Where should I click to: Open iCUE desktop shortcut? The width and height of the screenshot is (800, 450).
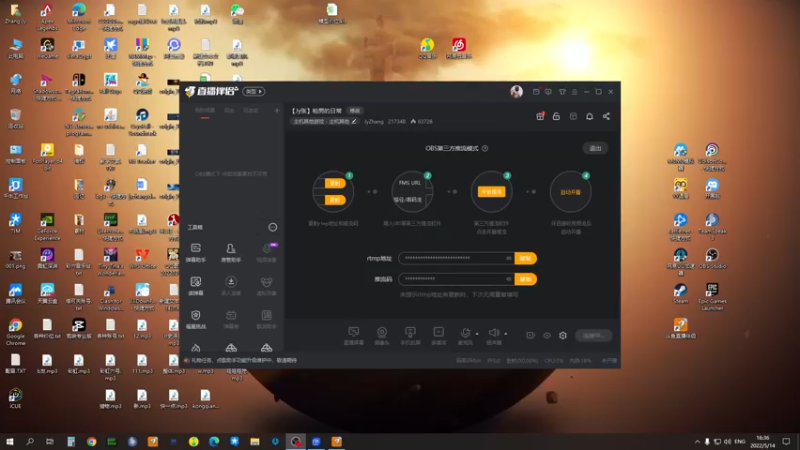pos(15,398)
